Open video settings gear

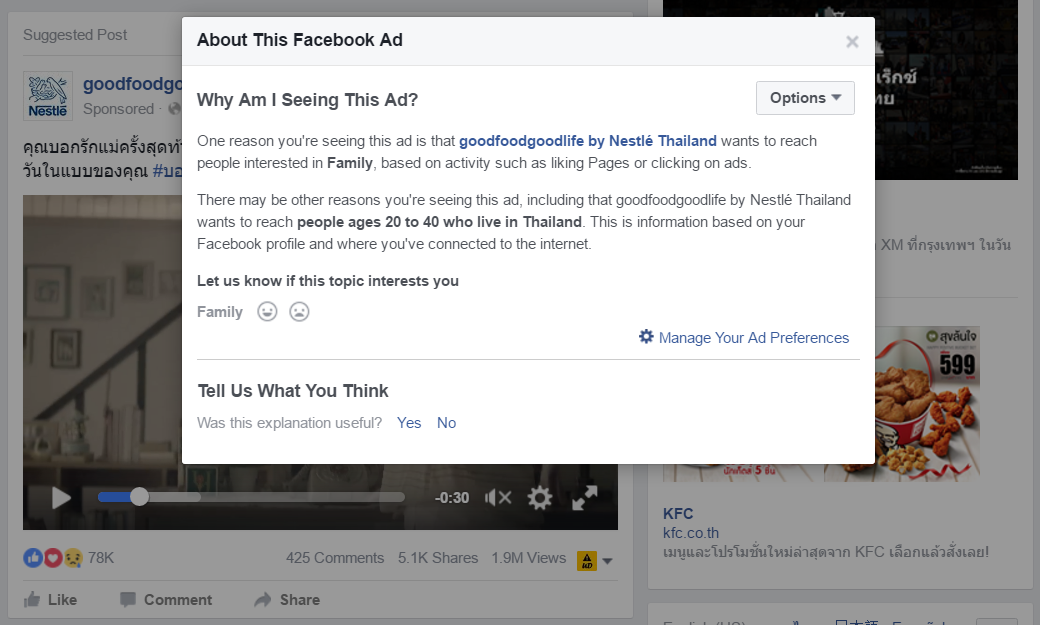tap(540, 498)
